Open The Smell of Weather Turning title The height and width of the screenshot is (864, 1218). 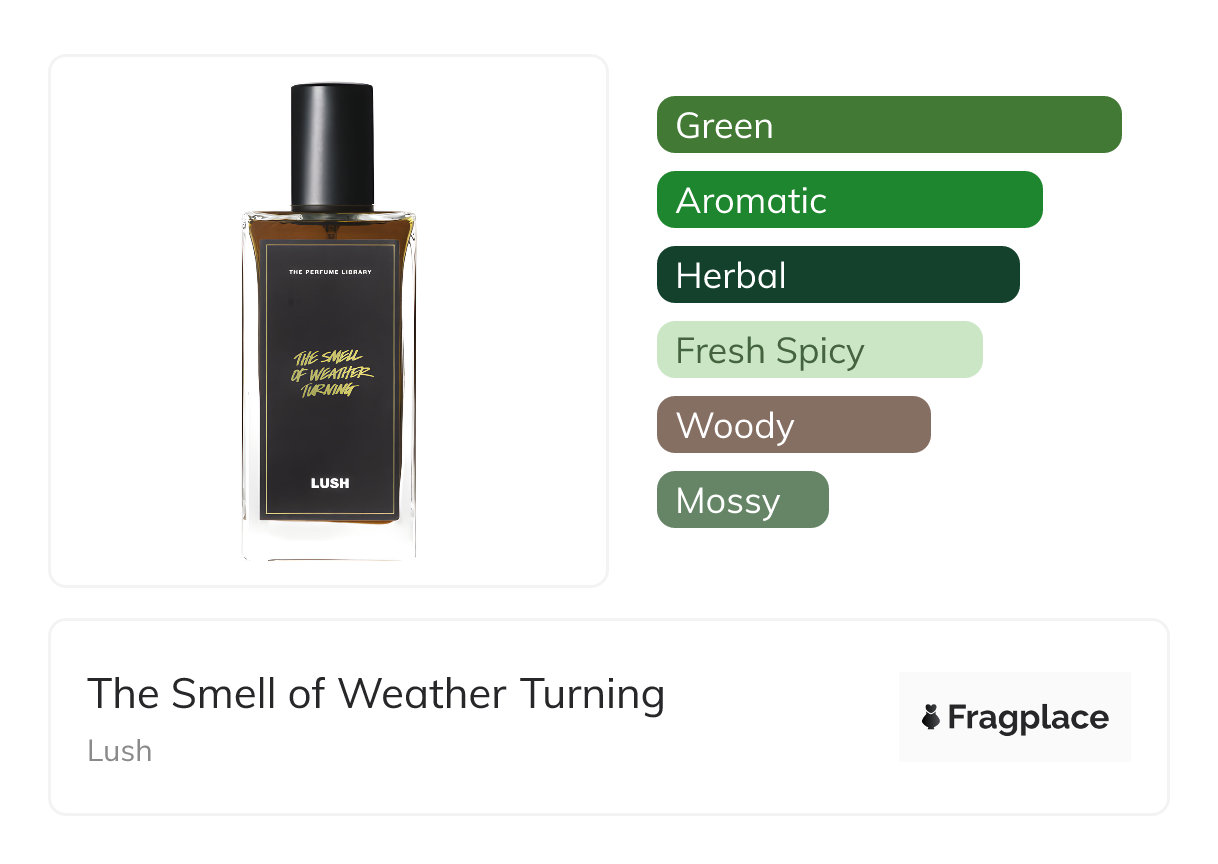(x=376, y=693)
